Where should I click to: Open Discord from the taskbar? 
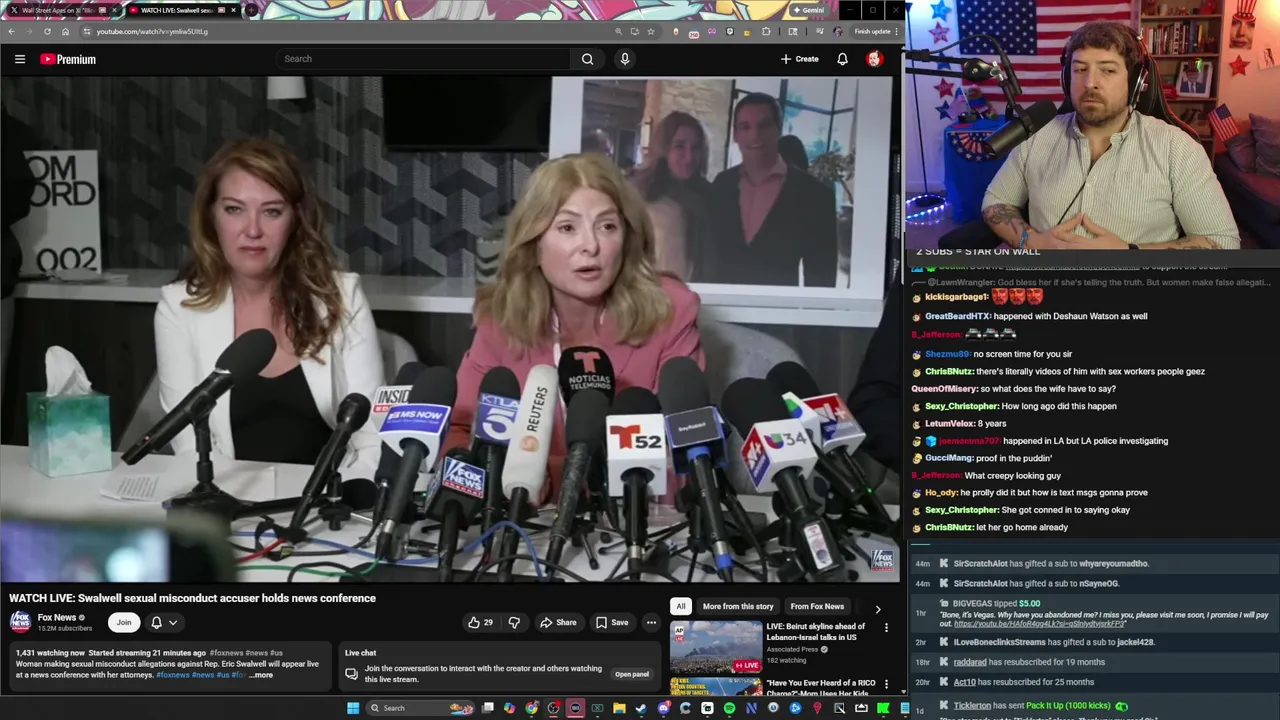click(x=663, y=708)
